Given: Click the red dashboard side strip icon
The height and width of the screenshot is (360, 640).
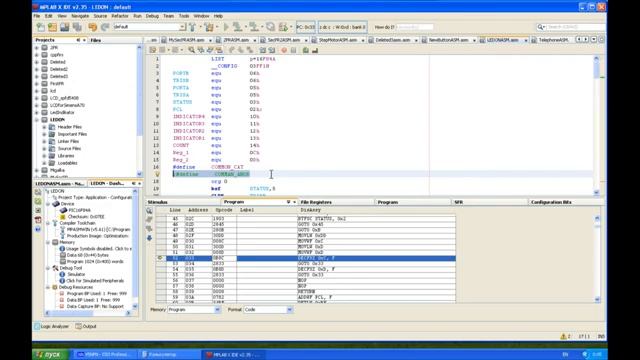Looking at the screenshot, I should coord(38,220).
